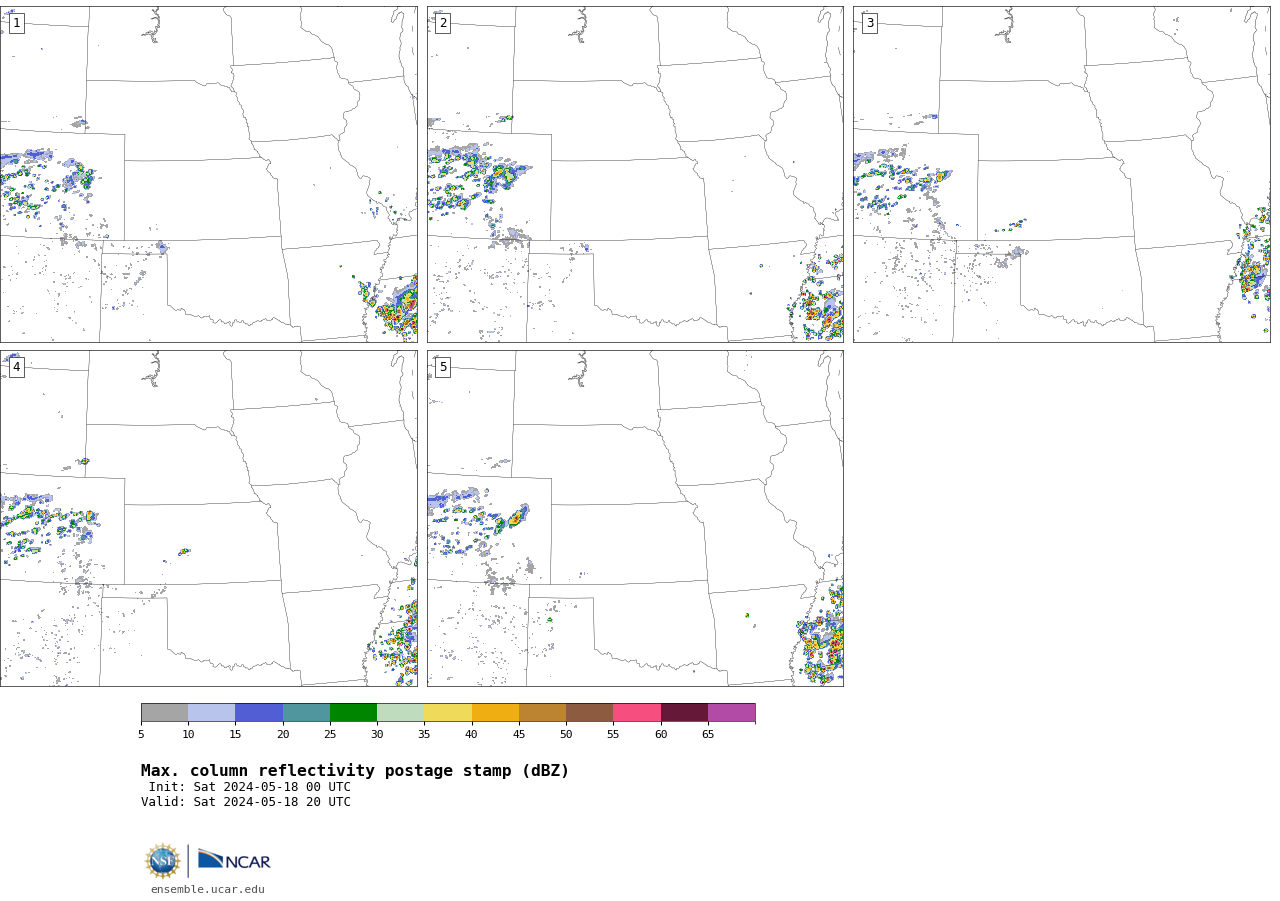Click the panel number label 3
This screenshot has width=1280, height=901.
pos(869,23)
